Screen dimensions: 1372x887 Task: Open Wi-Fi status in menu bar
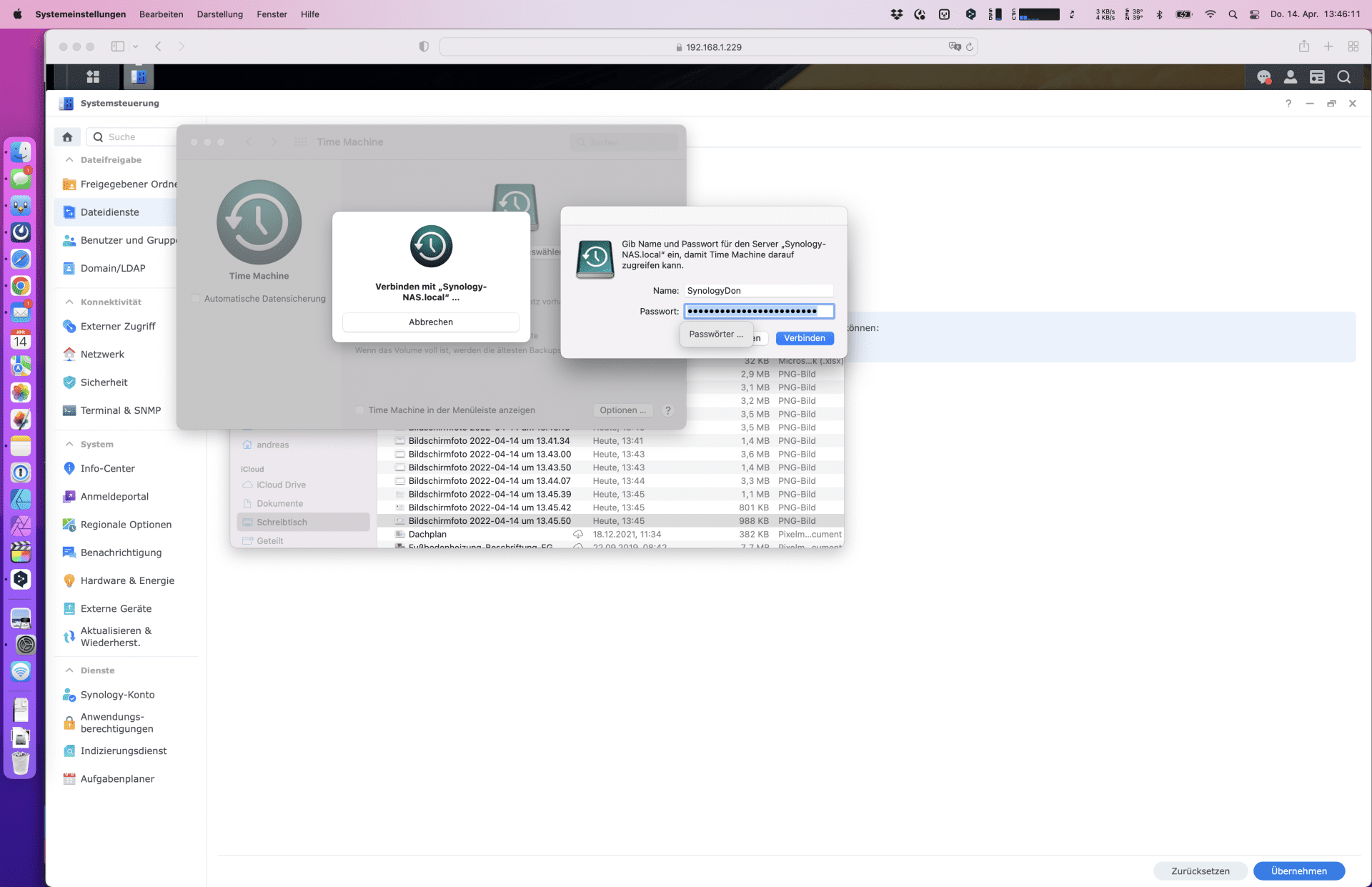(x=1211, y=14)
